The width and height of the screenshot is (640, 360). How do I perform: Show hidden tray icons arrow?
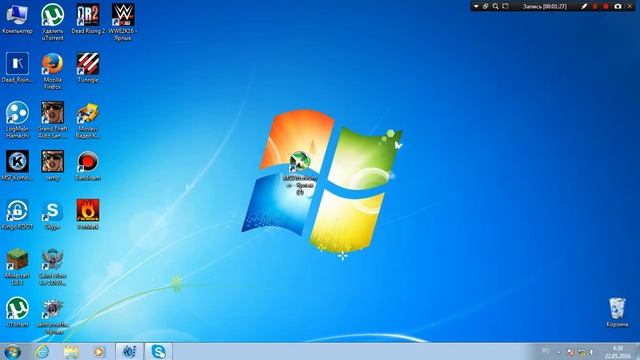tap(559, 352)
